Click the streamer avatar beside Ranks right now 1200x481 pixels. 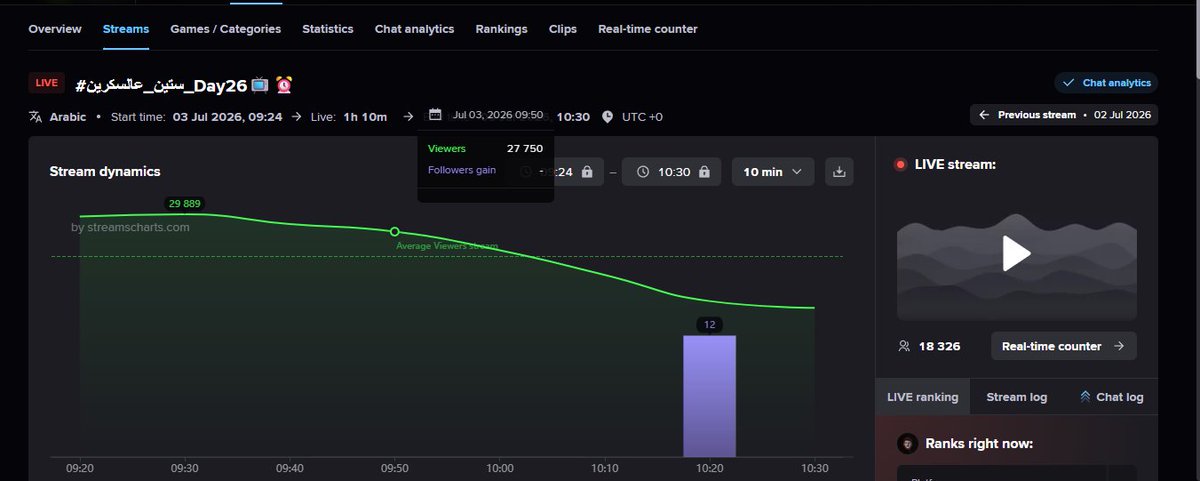click(907, 443)
